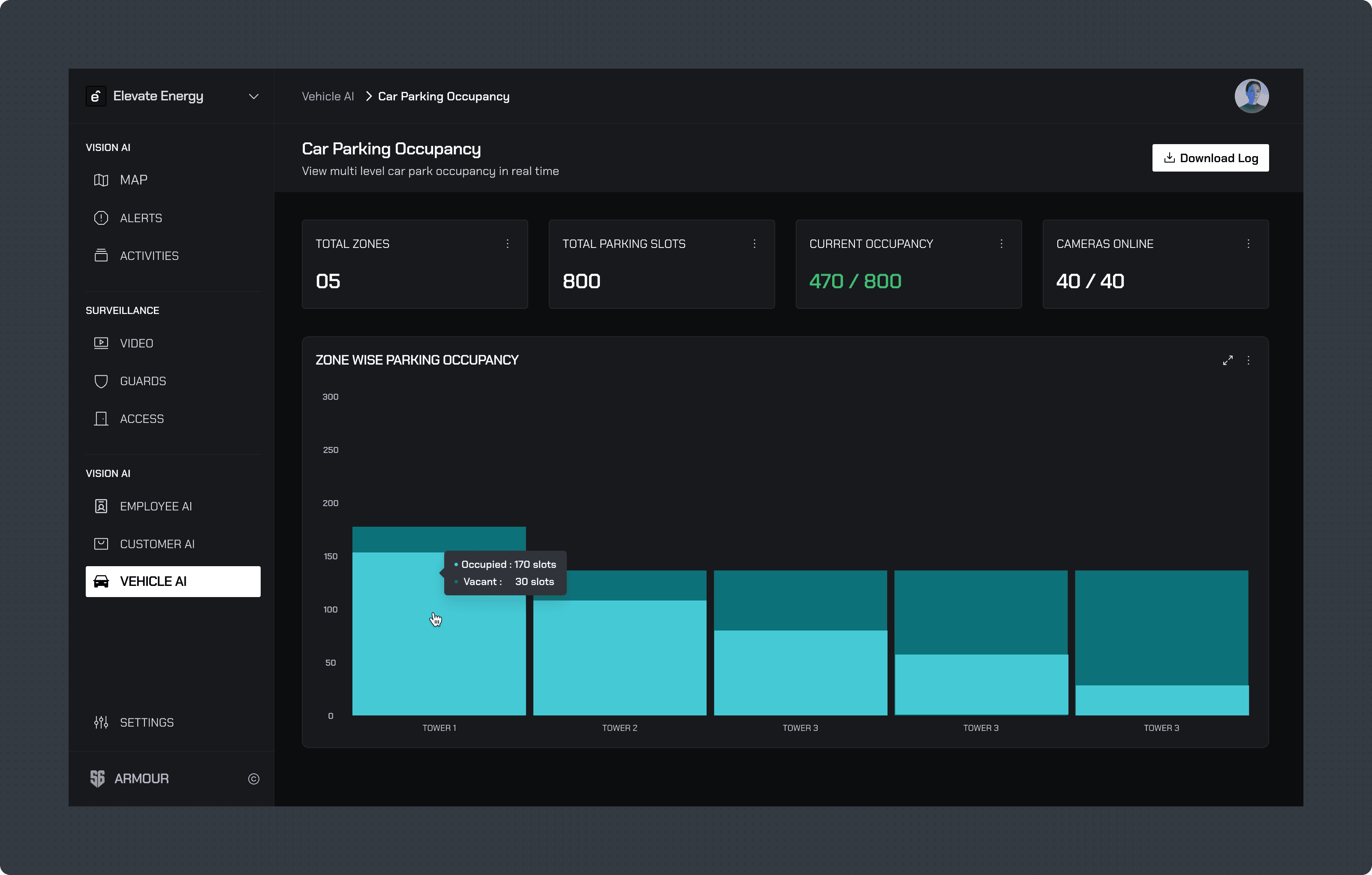Viewport: 1372px width, 875px height.
Task: Click the copyright icon beside Armour
Action: click(253, 778)
